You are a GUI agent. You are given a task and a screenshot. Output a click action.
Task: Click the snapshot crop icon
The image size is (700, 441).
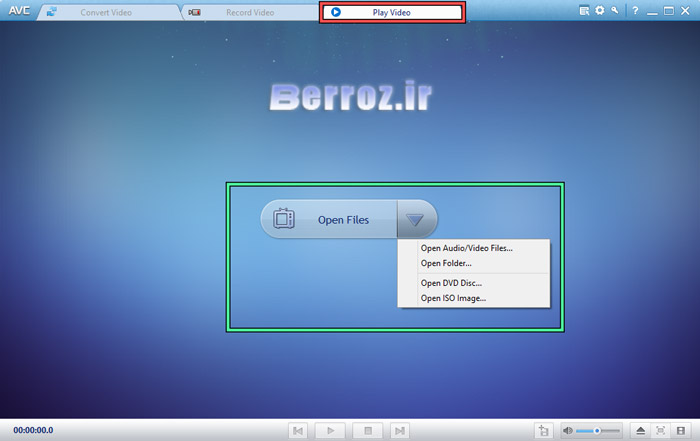(543, 431)
